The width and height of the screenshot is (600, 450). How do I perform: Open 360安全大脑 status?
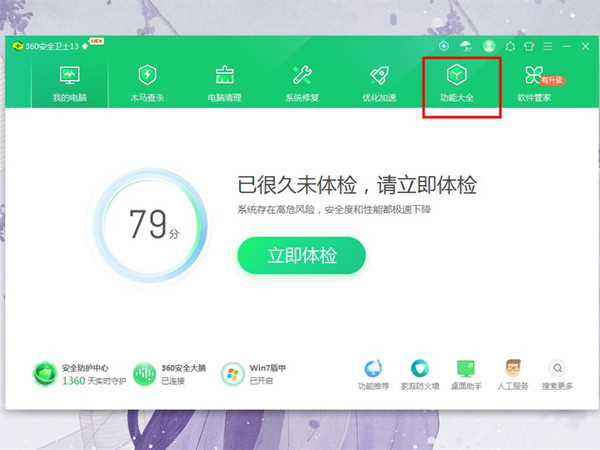(145, 374)
